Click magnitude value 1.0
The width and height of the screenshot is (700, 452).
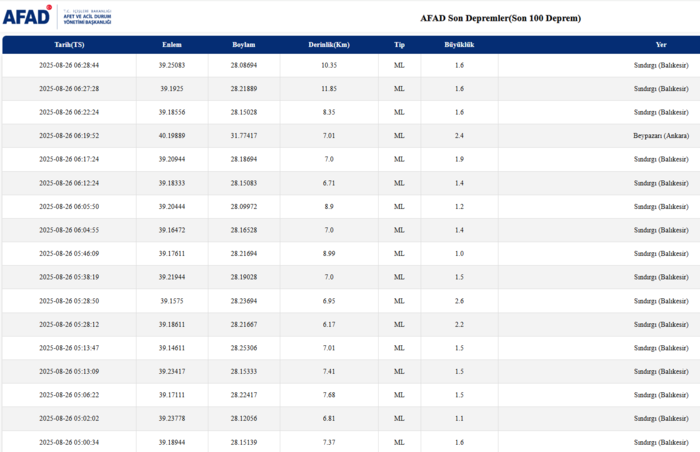tap(459, 254)
